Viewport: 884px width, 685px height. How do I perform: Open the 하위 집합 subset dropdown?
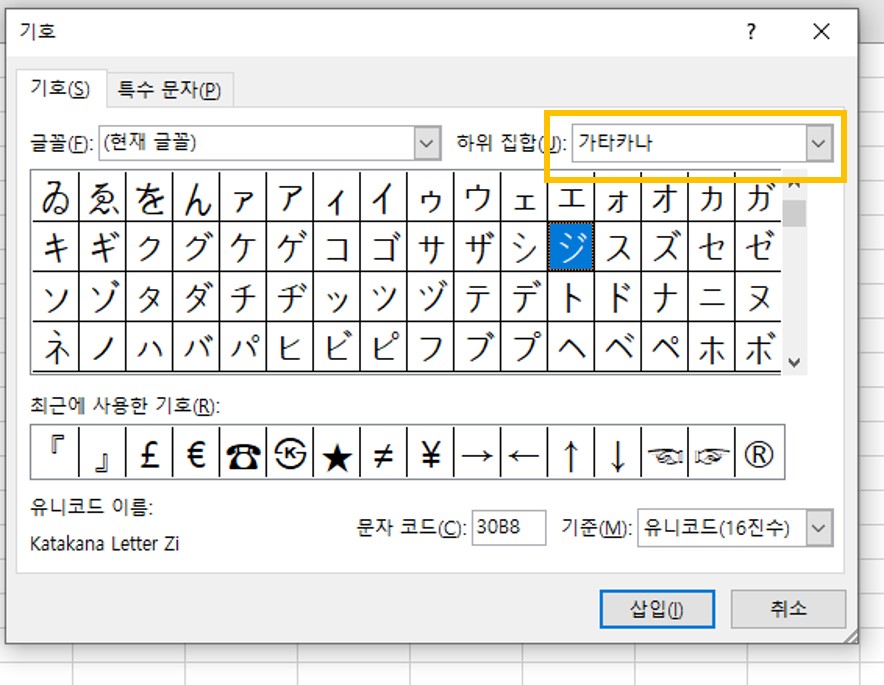pos(819,143)
